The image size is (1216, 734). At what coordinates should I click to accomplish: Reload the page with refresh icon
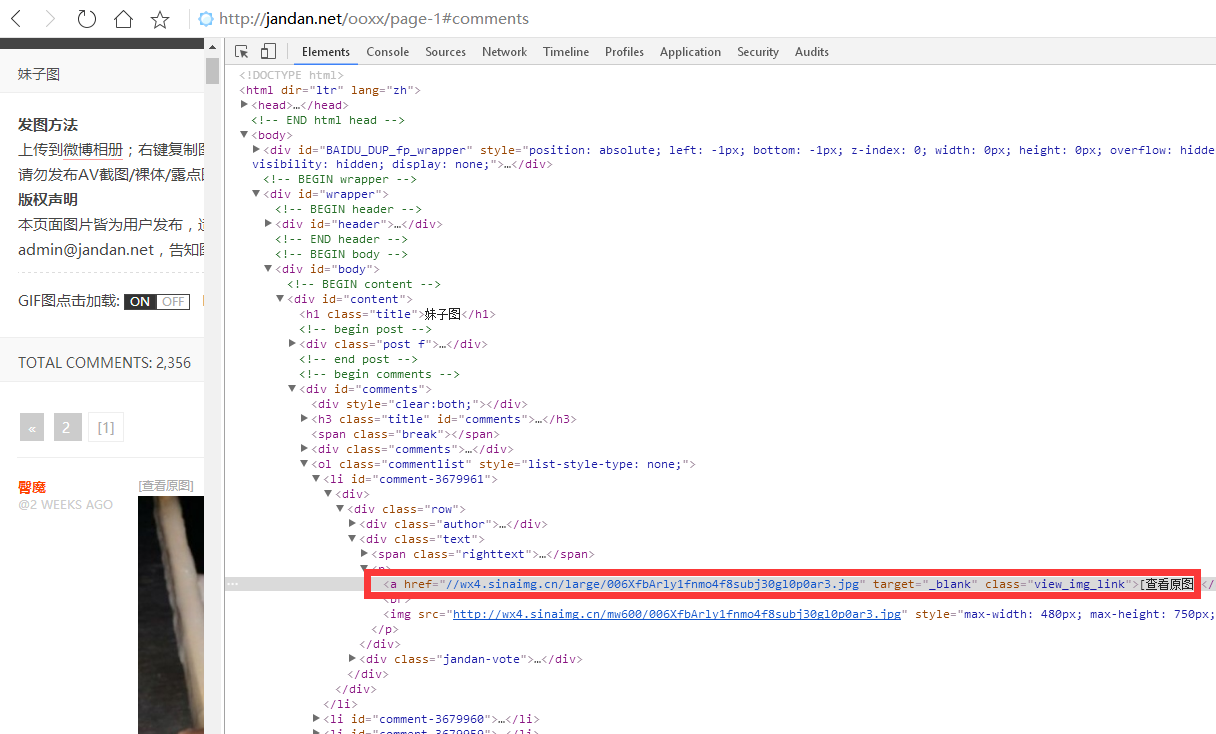87,19
